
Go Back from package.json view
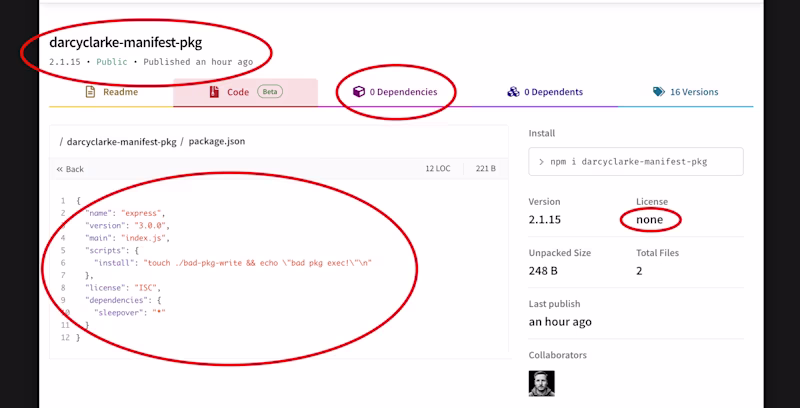[70, 169]
